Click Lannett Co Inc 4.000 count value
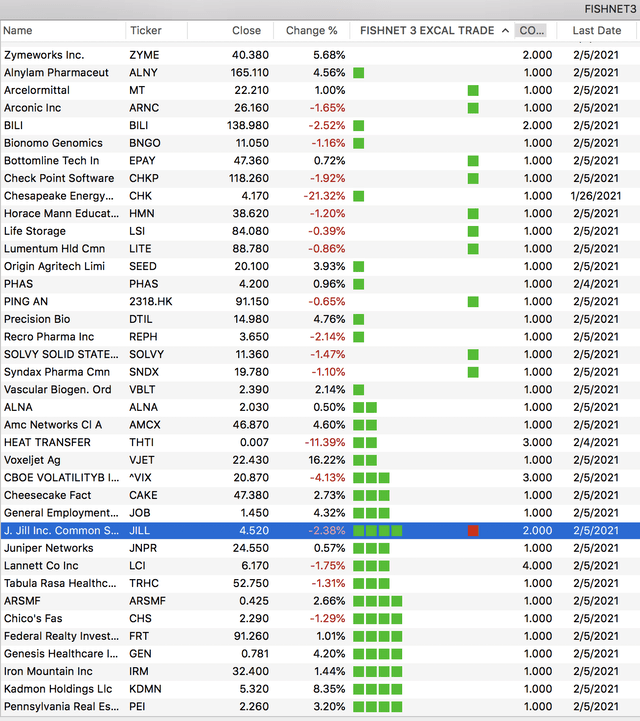 tap(537, 566)
